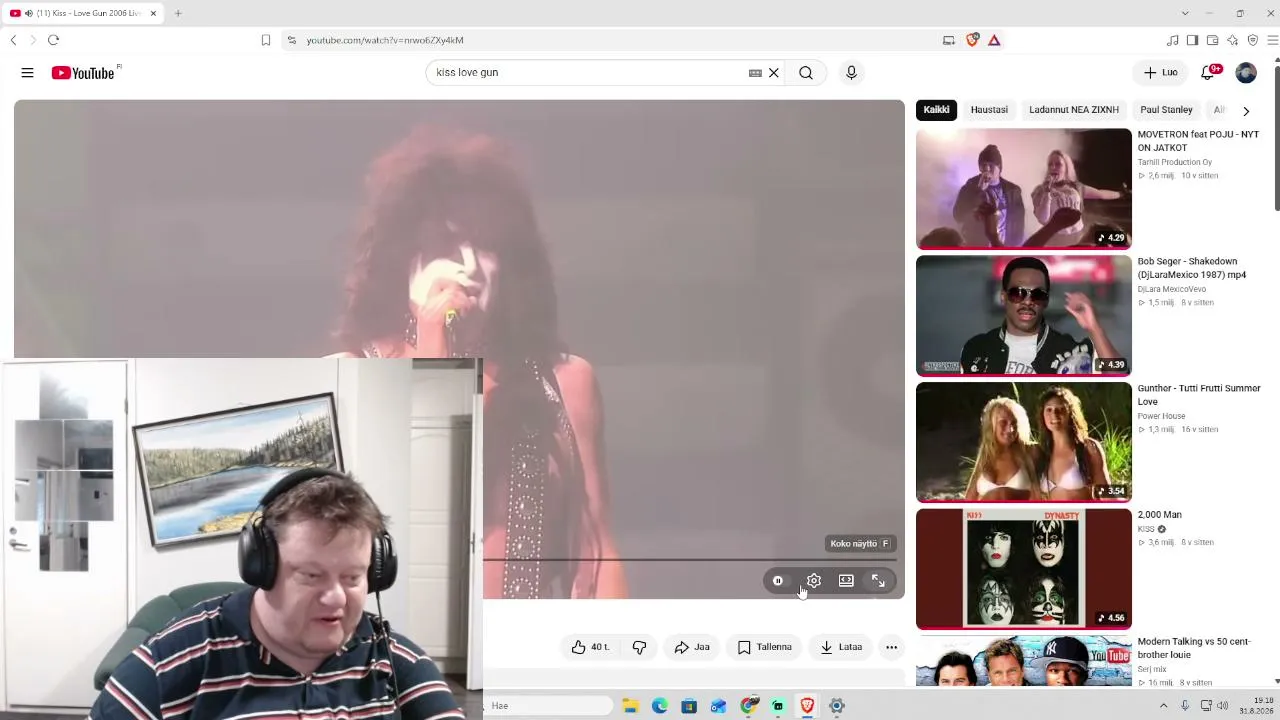Image resolution: width=1280 pixels, height=720 pixels.
Task: Open the MOVETRON feat POJU video thumbnail
Action: pyautogui.click(x=1024, y=189)
